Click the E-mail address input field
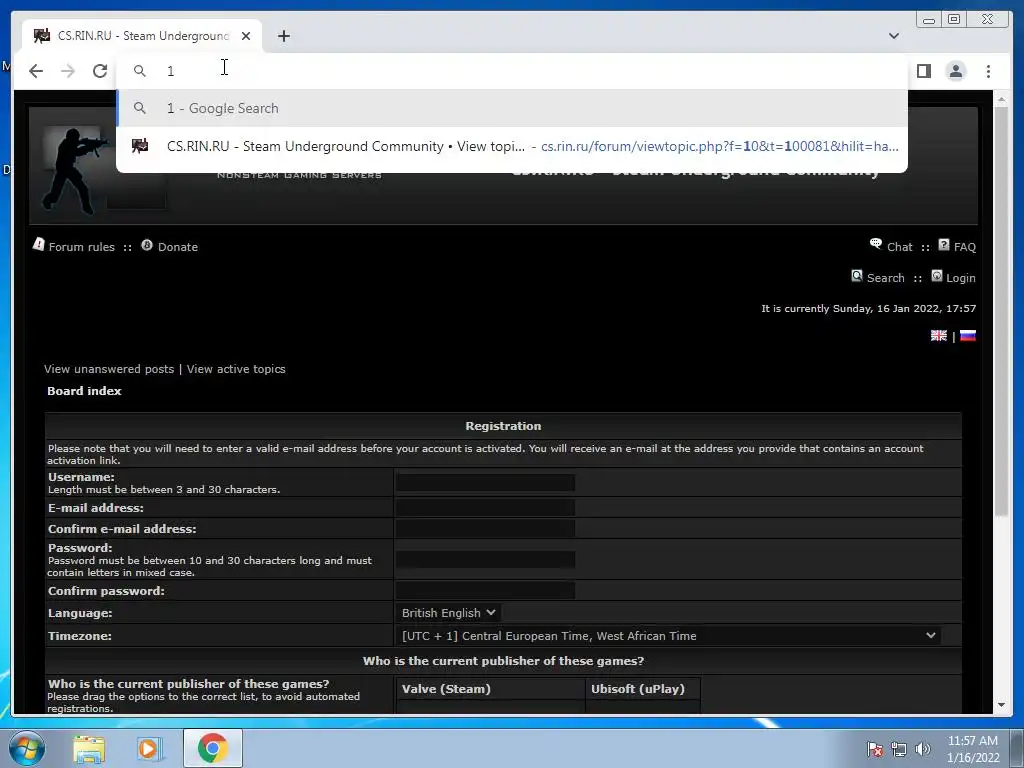The width and height of the screenshot is (1024, 768). click(485, 507)
